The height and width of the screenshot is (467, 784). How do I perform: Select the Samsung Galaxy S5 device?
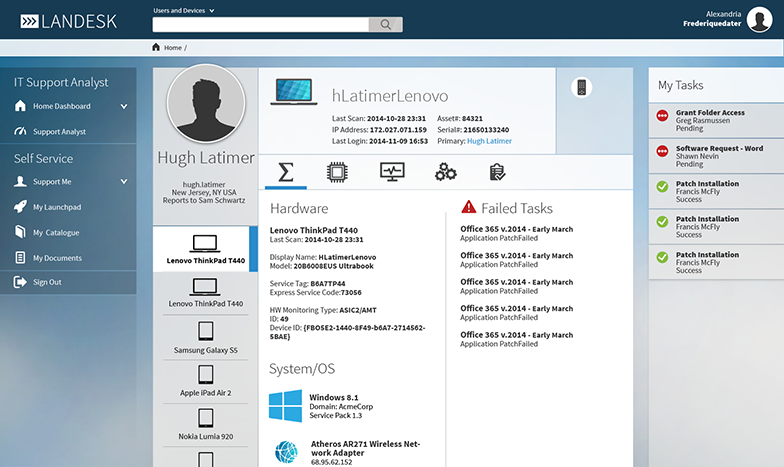[205, 338]
